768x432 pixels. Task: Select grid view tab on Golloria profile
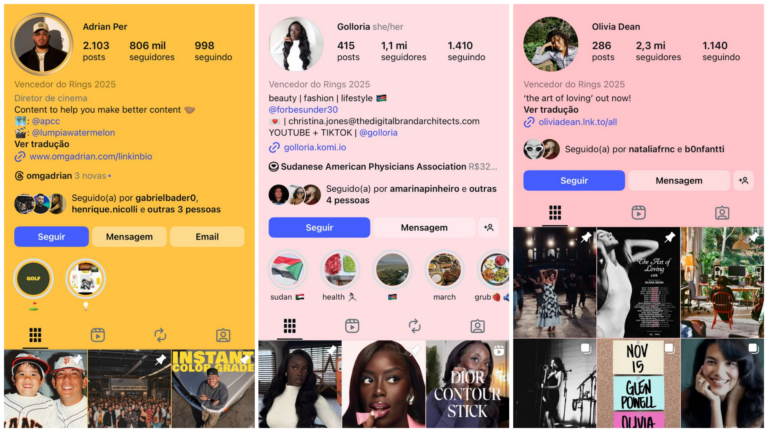tap(289, 326)
